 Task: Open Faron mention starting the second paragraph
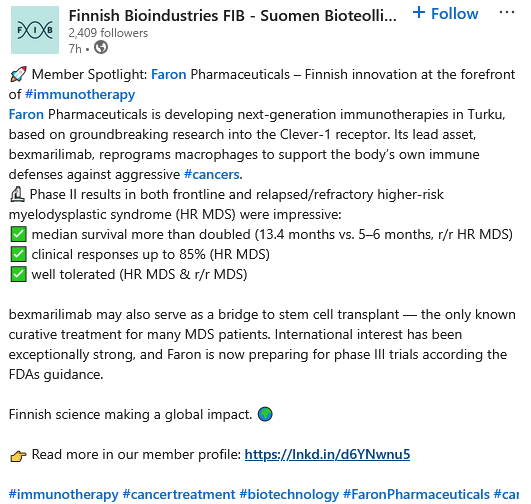point(26,114)
